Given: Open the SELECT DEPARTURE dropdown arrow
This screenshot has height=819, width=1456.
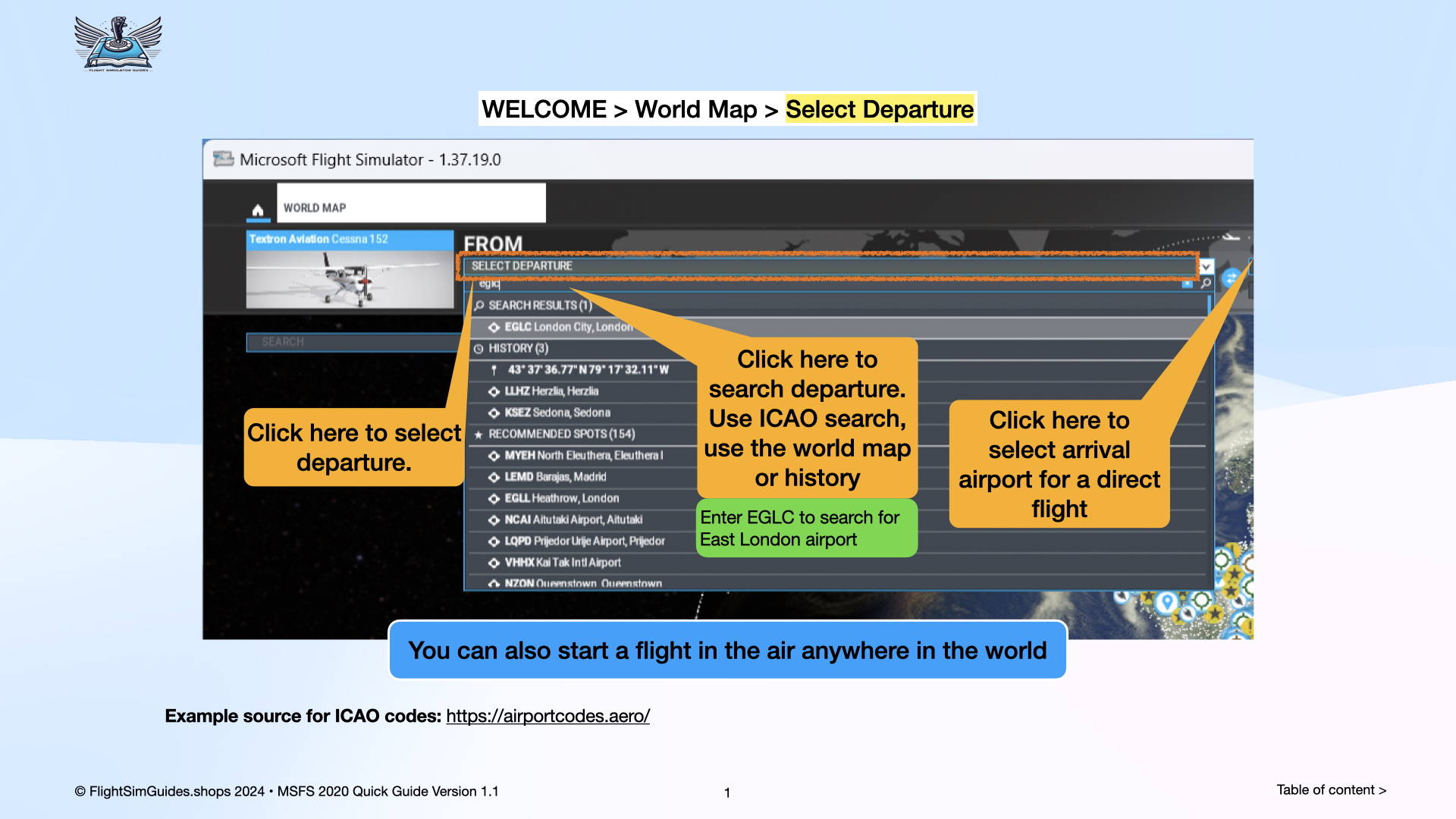Looking at the screenshot, I should click(x=1208, y=267).
